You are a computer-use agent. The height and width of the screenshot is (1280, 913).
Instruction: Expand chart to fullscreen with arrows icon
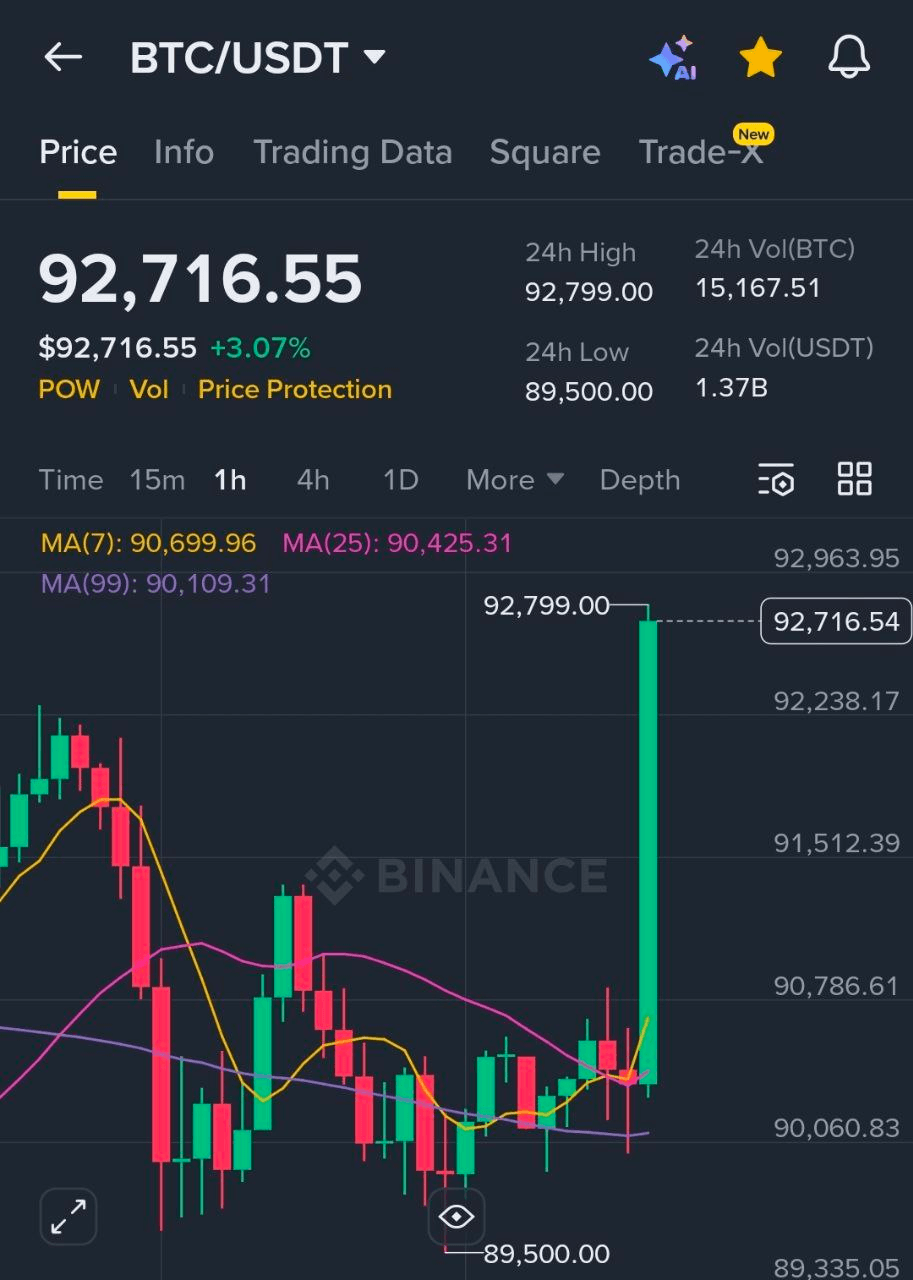[x=67, y=1216]
